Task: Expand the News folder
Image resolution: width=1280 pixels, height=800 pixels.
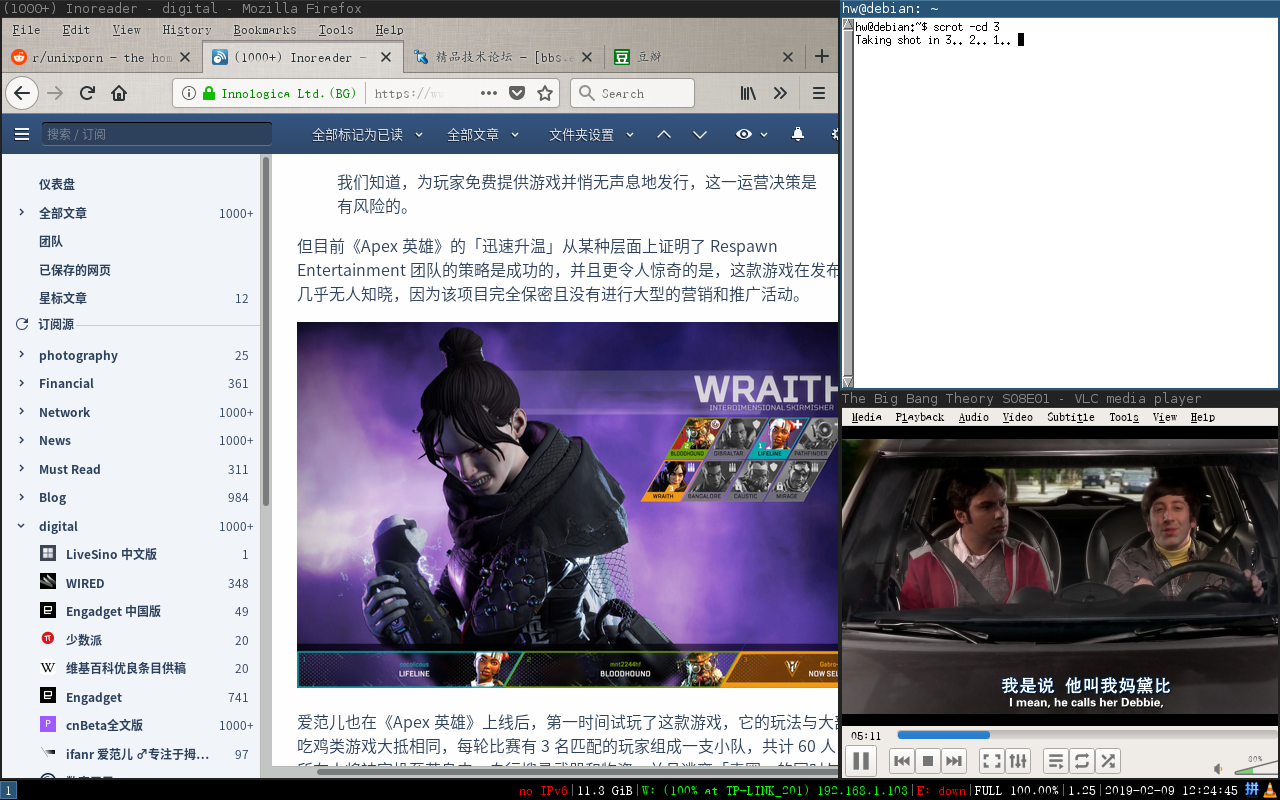Action: (x=22, y=440)
